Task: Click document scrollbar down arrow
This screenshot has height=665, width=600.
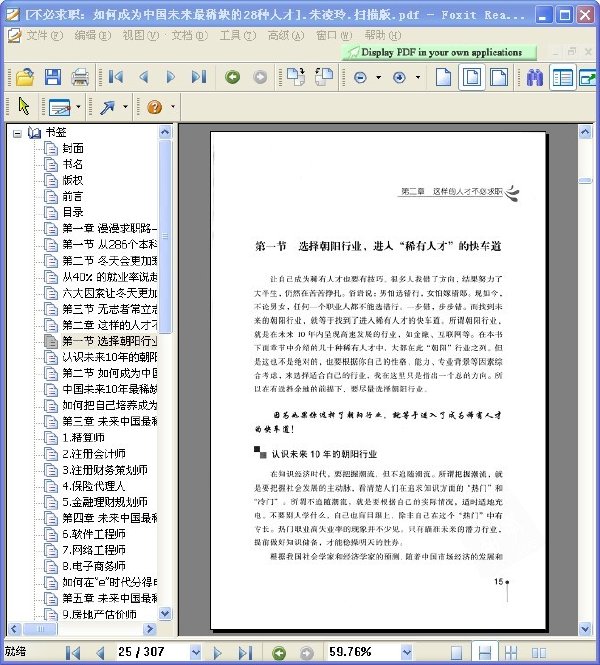Action: [x=585, y=628]
